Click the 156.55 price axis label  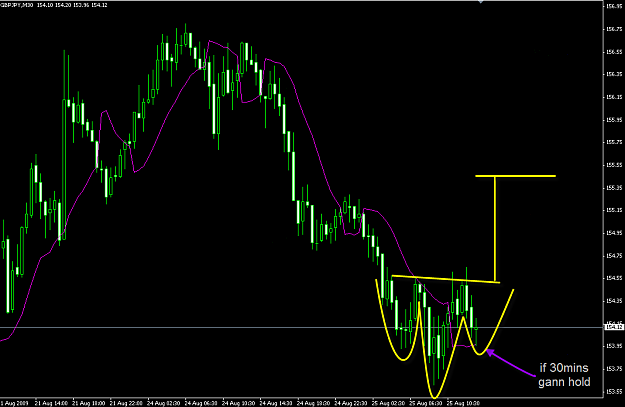(x=614, y=52)
